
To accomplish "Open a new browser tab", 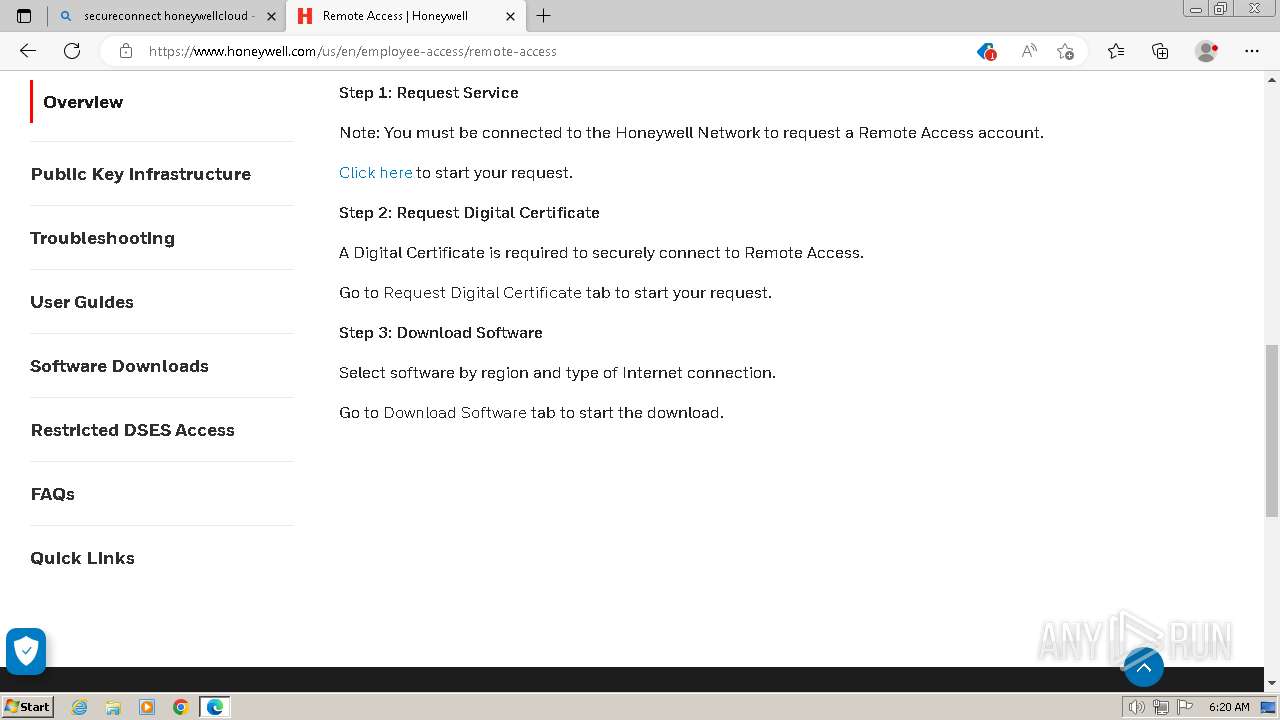I will [x=543, y=16].
